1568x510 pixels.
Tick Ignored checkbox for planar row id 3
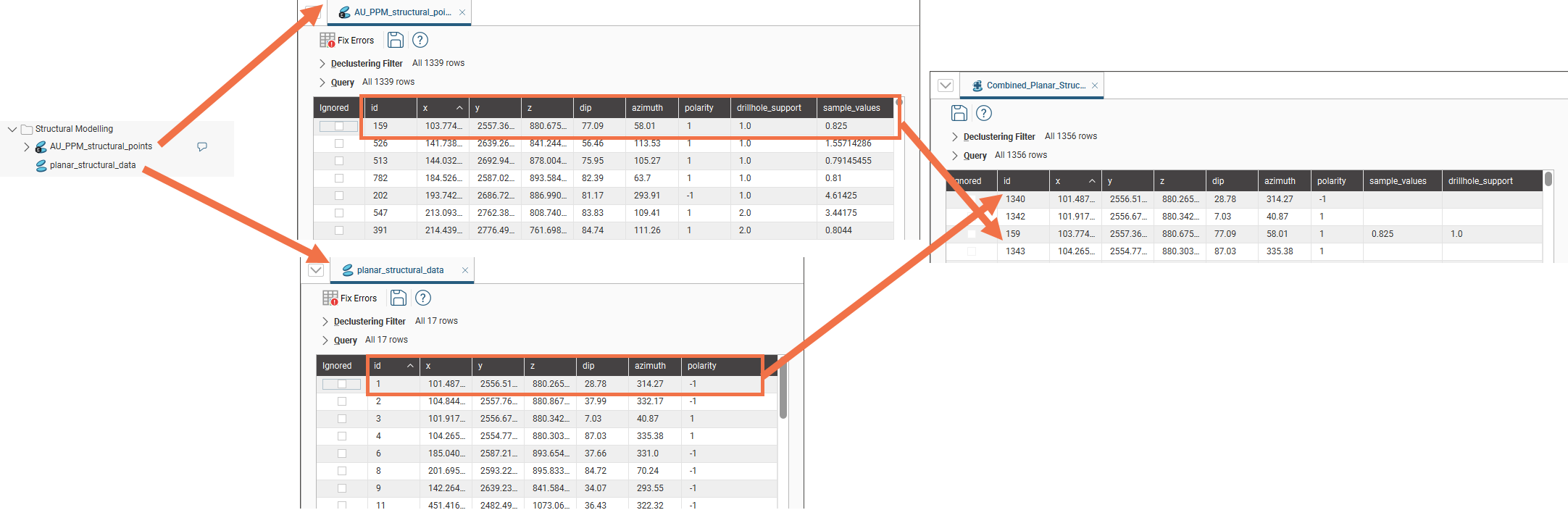(342, 419)
